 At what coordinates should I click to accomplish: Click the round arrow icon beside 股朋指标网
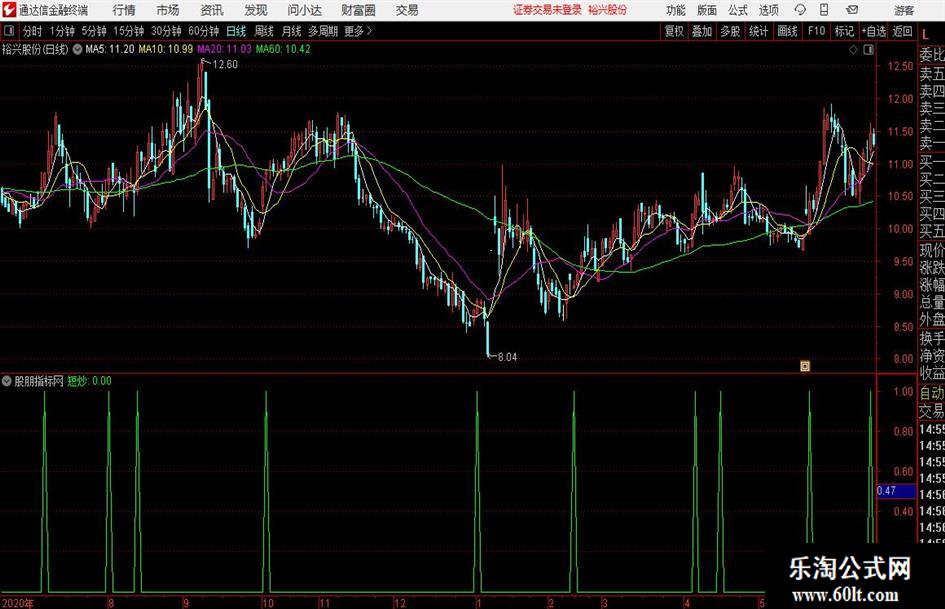[x=7, y=381]
